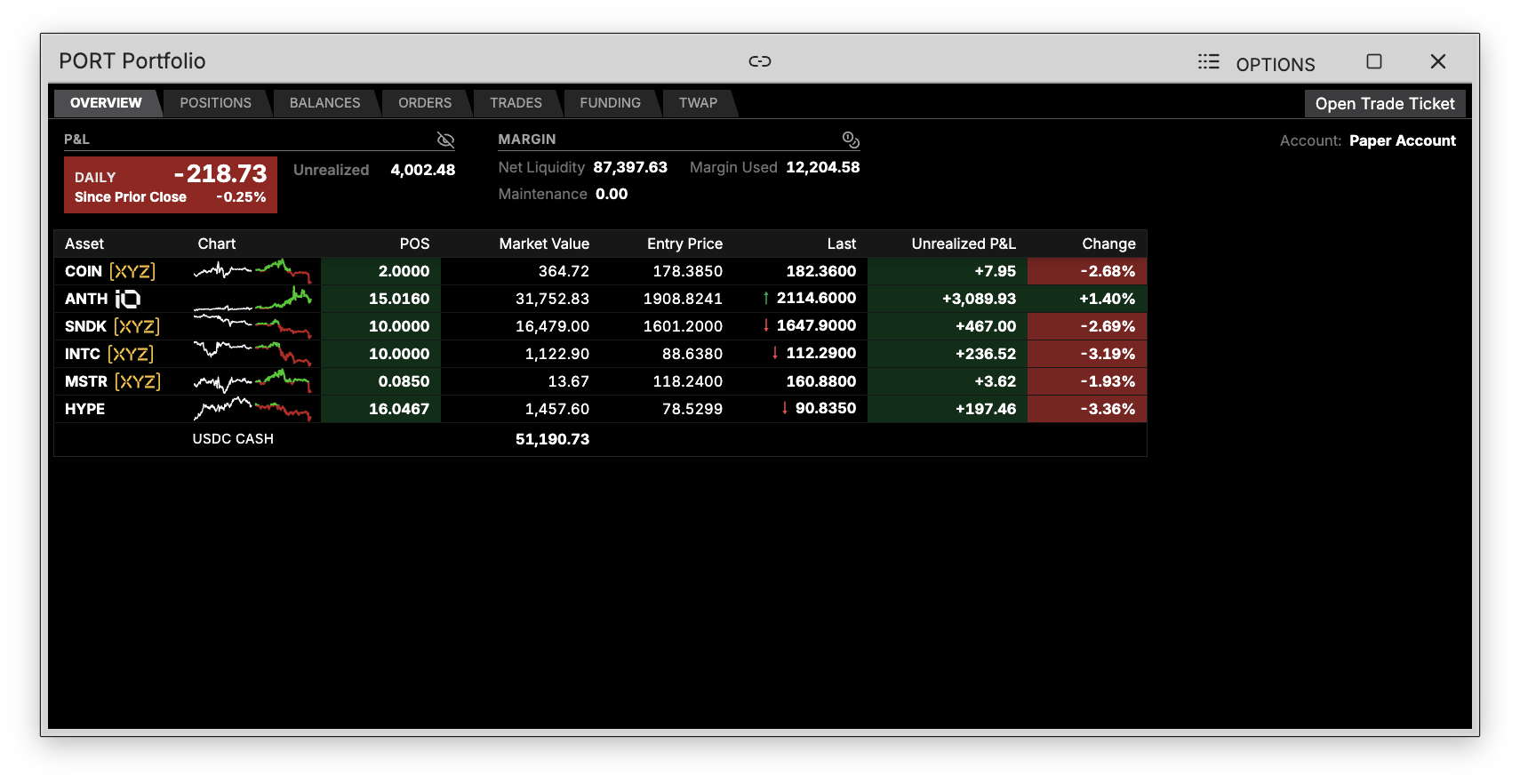Maximize the PORT Portfolio window
1520x784 pixels.
(1373, 61)
